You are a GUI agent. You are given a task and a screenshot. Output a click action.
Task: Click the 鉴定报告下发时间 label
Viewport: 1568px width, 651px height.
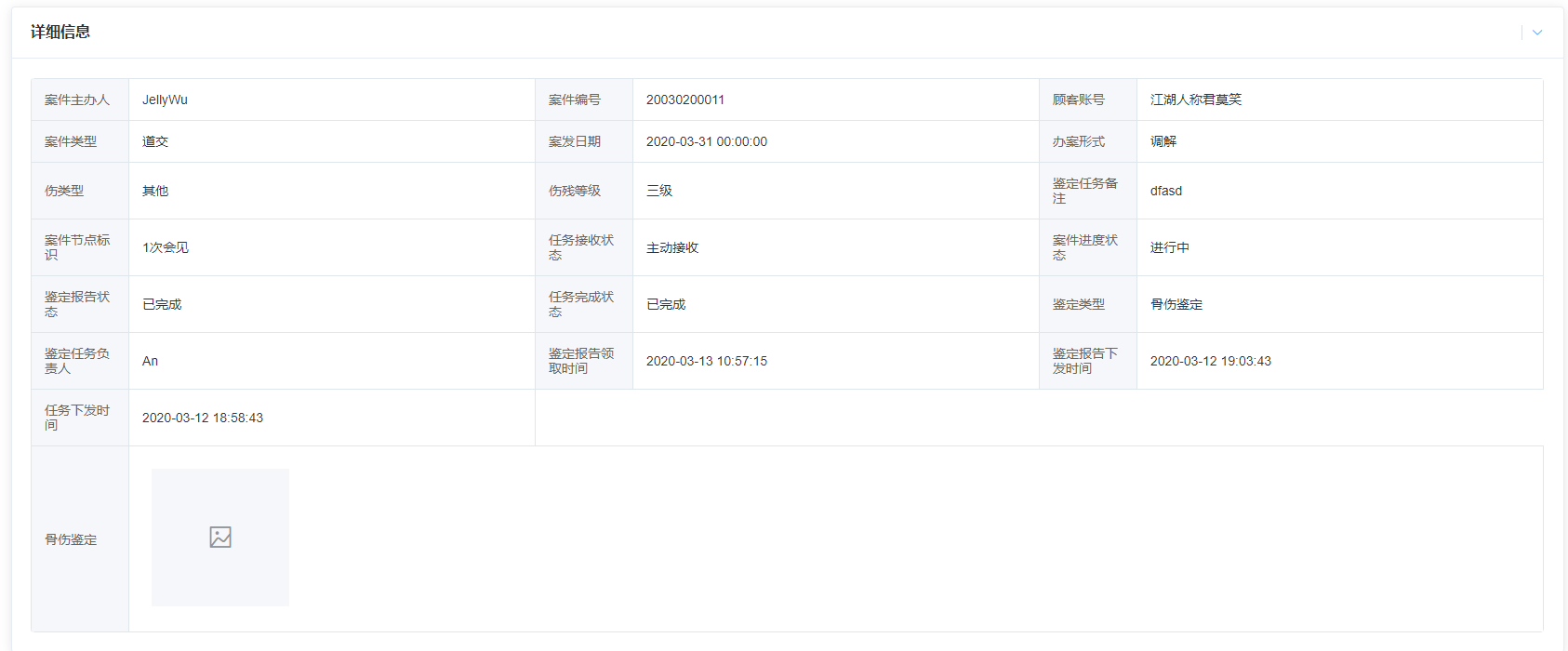[x=1085, y=361]
